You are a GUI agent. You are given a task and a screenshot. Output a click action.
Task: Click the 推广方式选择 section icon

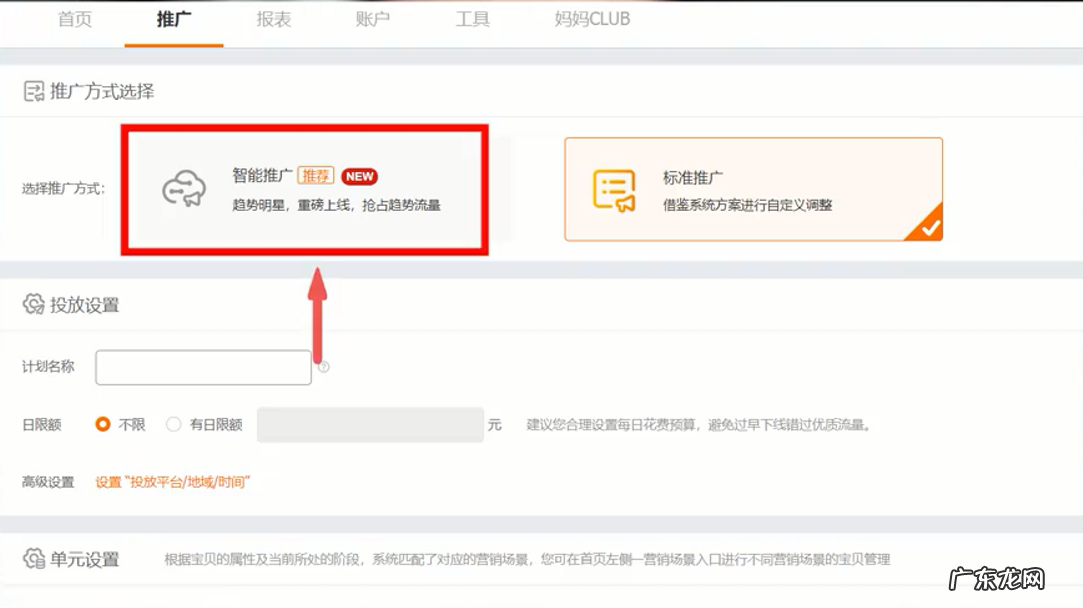(x=34, y=91)
